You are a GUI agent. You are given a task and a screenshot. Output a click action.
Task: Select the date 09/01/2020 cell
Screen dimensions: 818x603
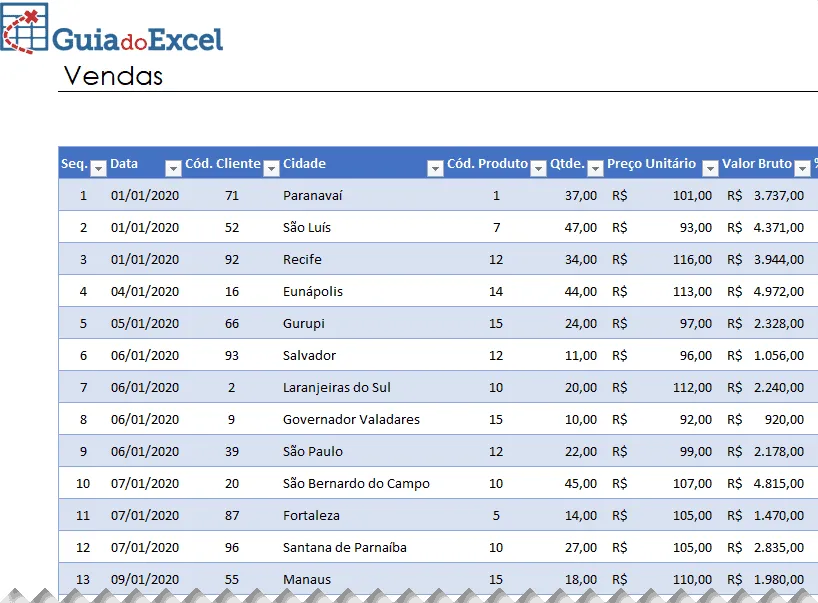click(145, 579)
